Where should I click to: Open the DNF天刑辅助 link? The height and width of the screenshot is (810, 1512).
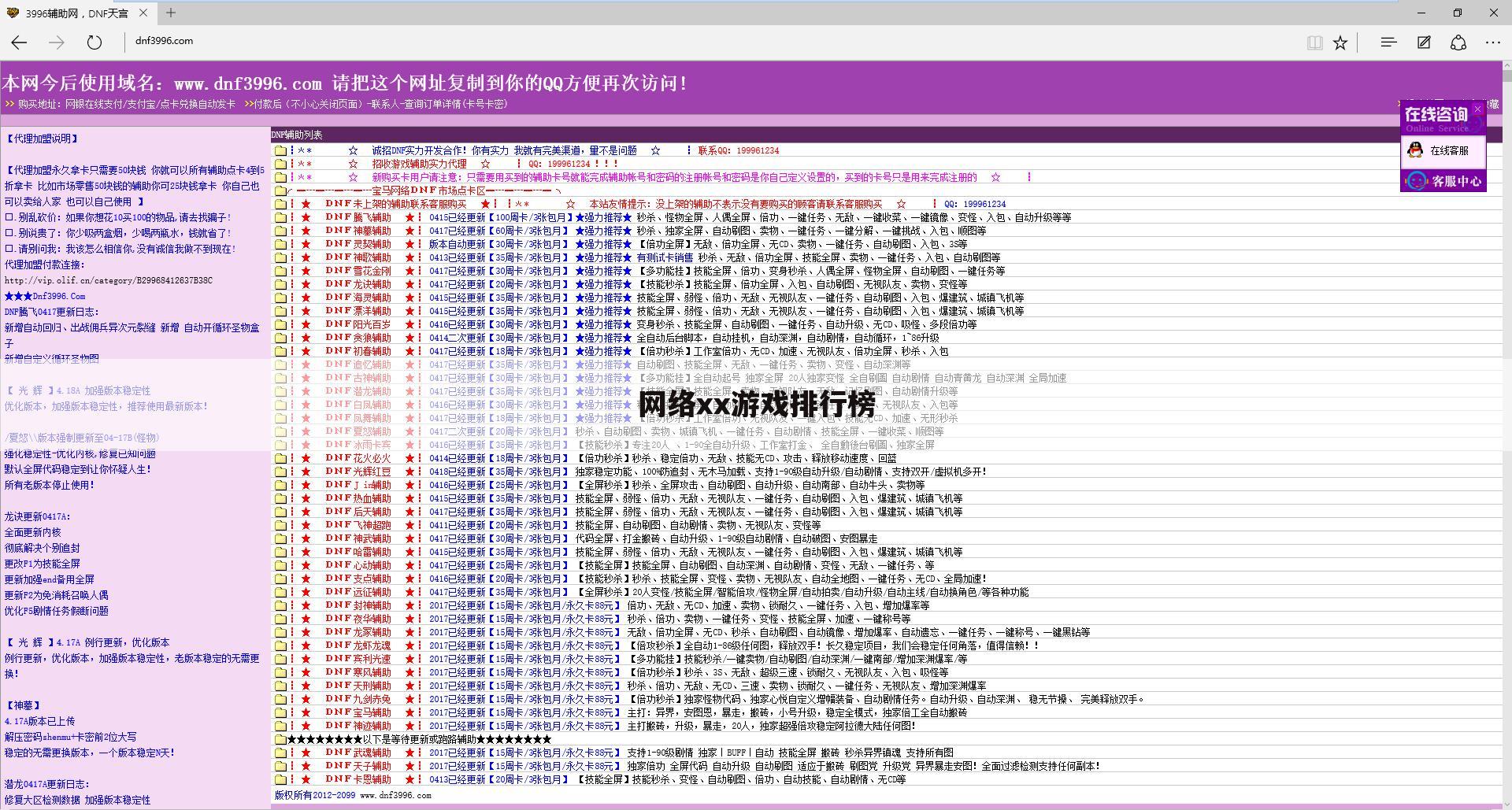pos(358,686)
